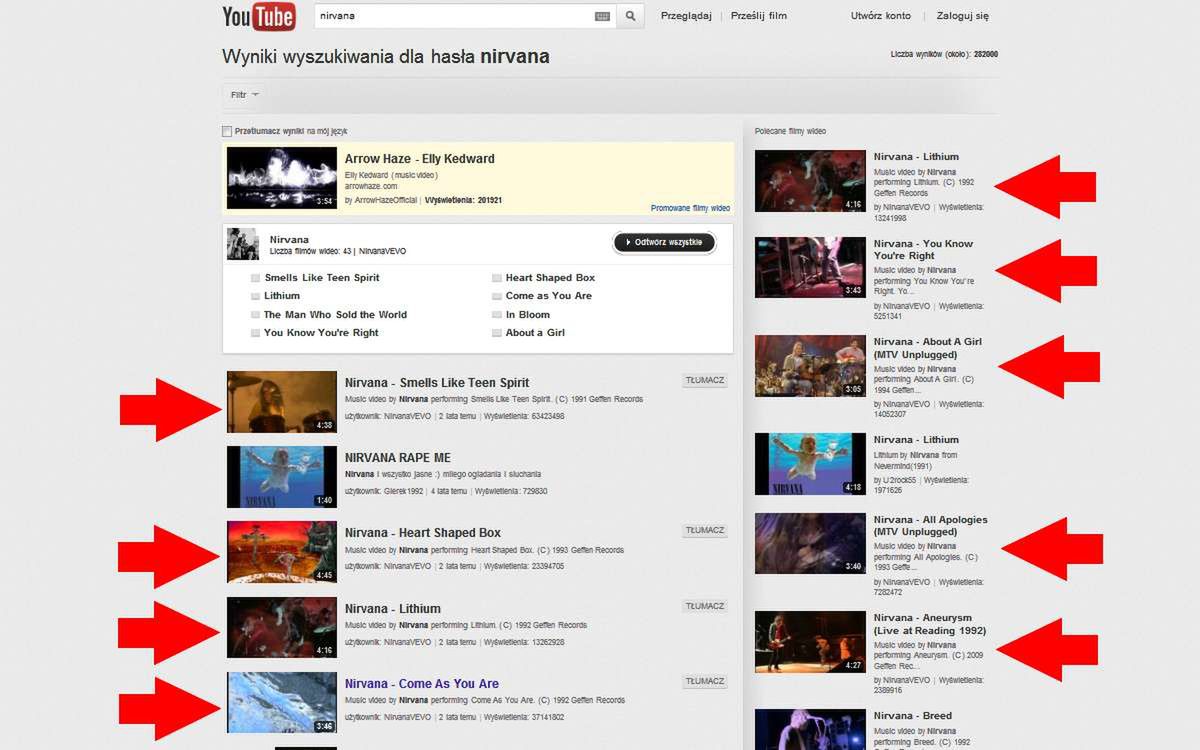Image resolution: width=1200 pixels, height=750 pixels.
Task: Click the Odtwórz wszystkie button
Action: [664, 243]
